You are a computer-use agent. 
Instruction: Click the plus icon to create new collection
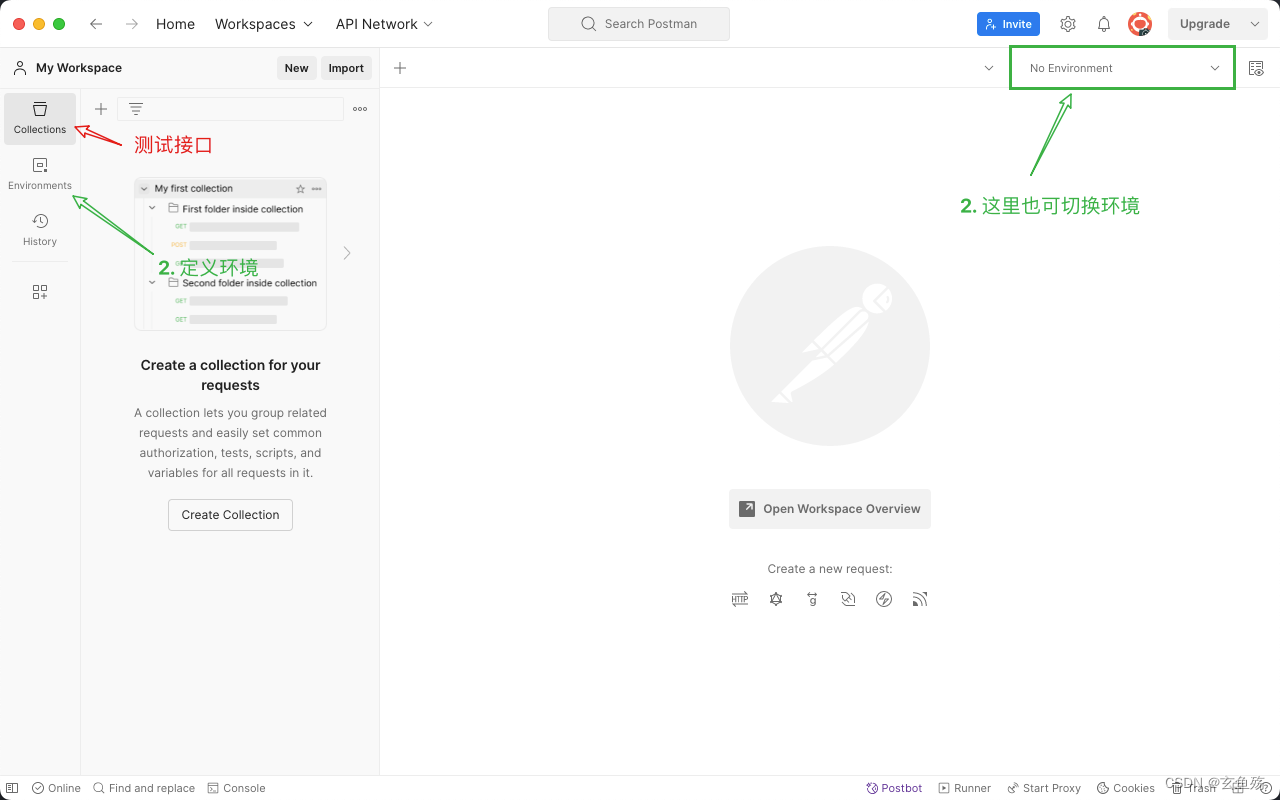click(x=101, y=109)
